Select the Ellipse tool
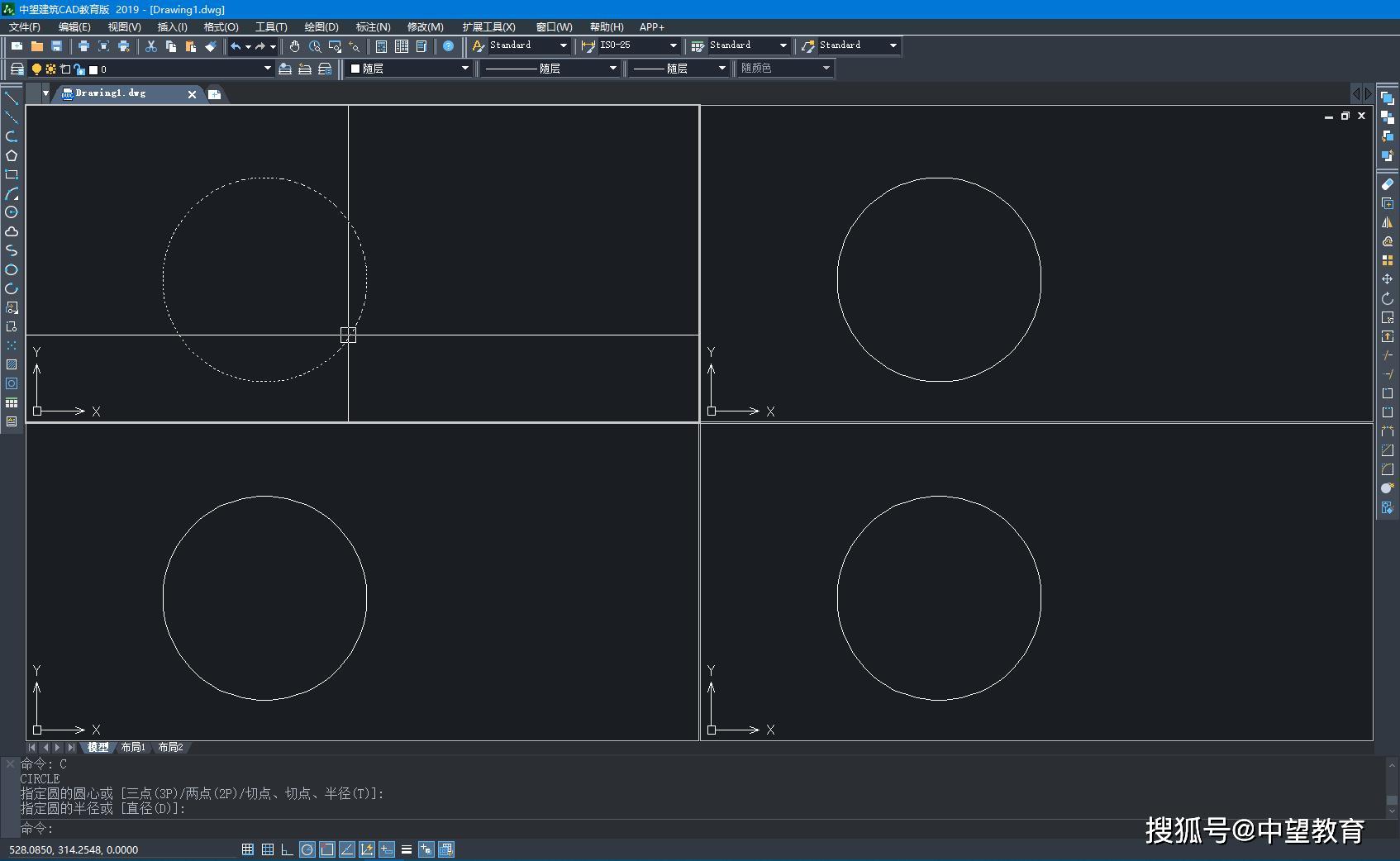The width and height of the screenshot is (1400, 861). 12,269
